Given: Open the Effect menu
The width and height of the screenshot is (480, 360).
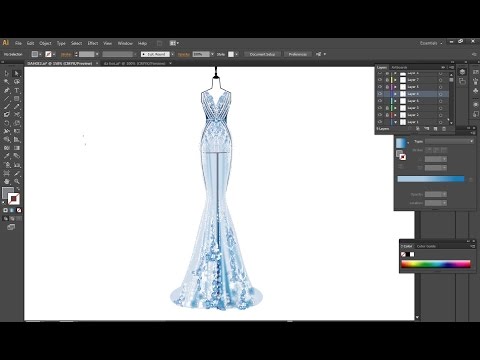Looking at the screenshot, I should 93,43.
